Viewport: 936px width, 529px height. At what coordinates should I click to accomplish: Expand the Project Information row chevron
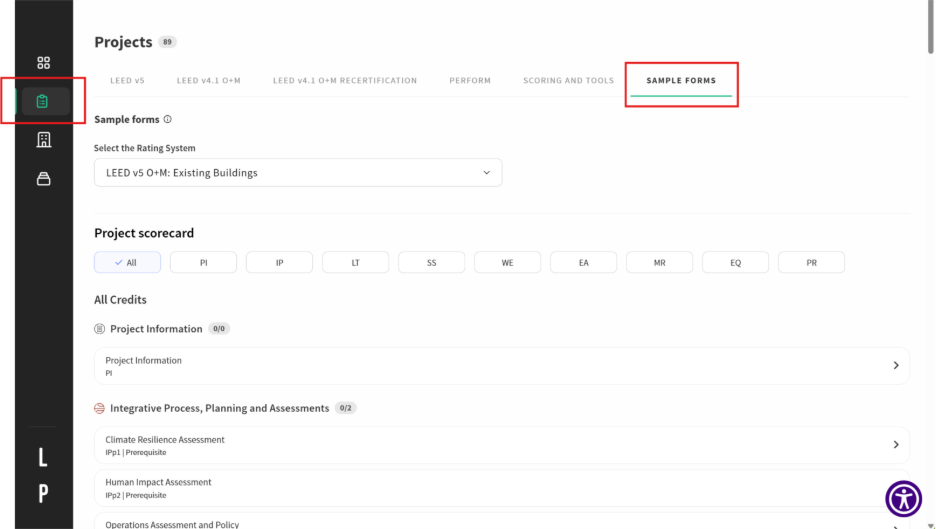click(895, 366)
